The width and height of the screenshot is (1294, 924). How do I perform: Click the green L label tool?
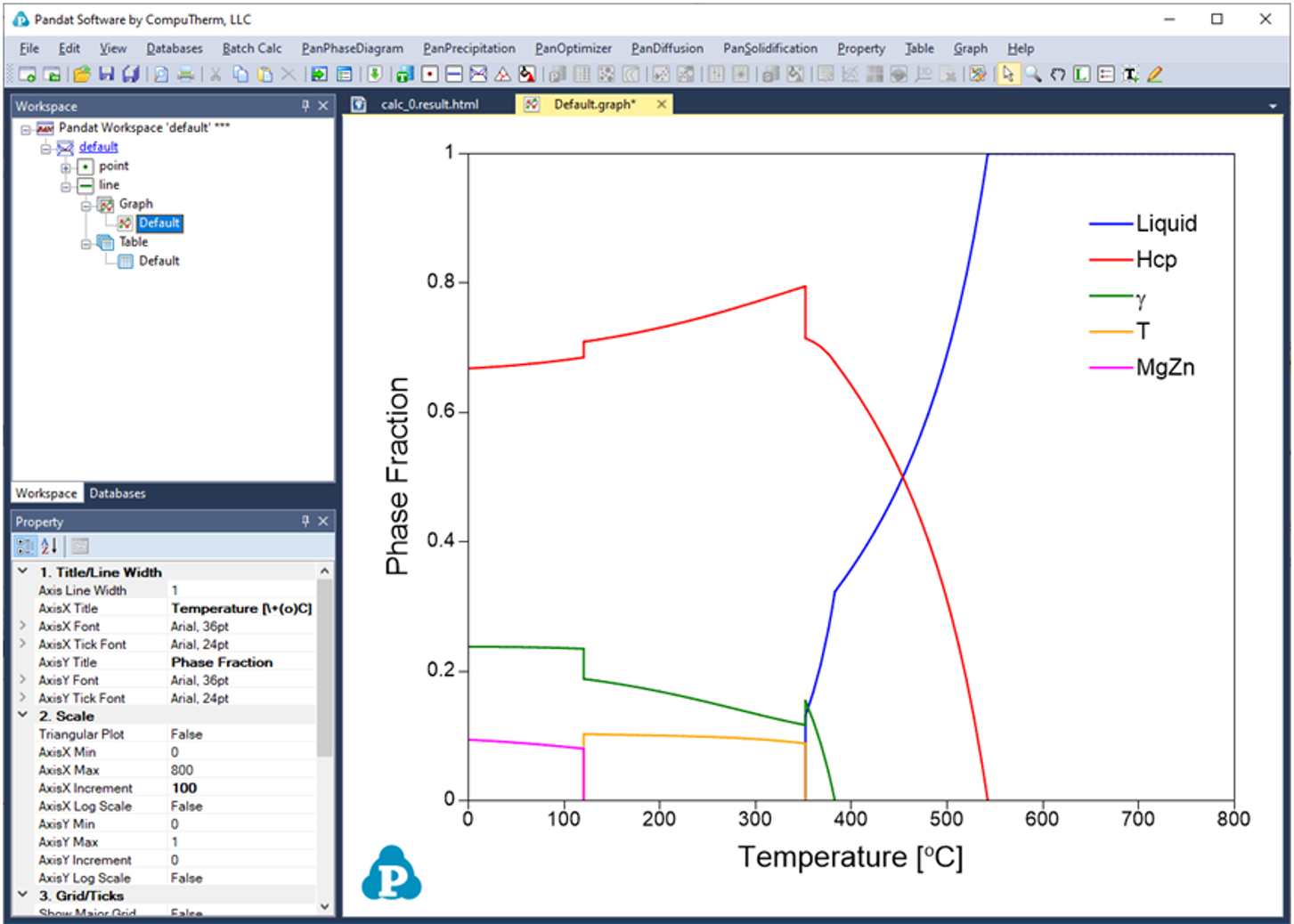coord(1081,75)
